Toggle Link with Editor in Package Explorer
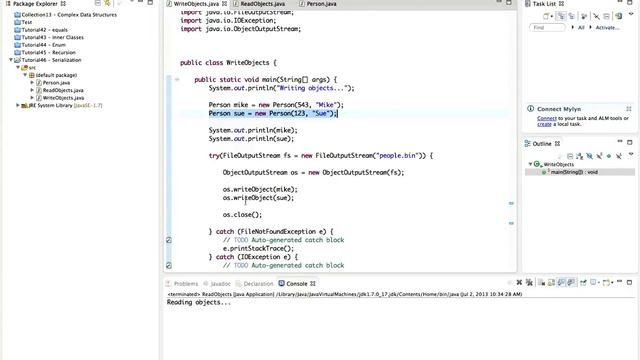 click(x=107, y=3)
